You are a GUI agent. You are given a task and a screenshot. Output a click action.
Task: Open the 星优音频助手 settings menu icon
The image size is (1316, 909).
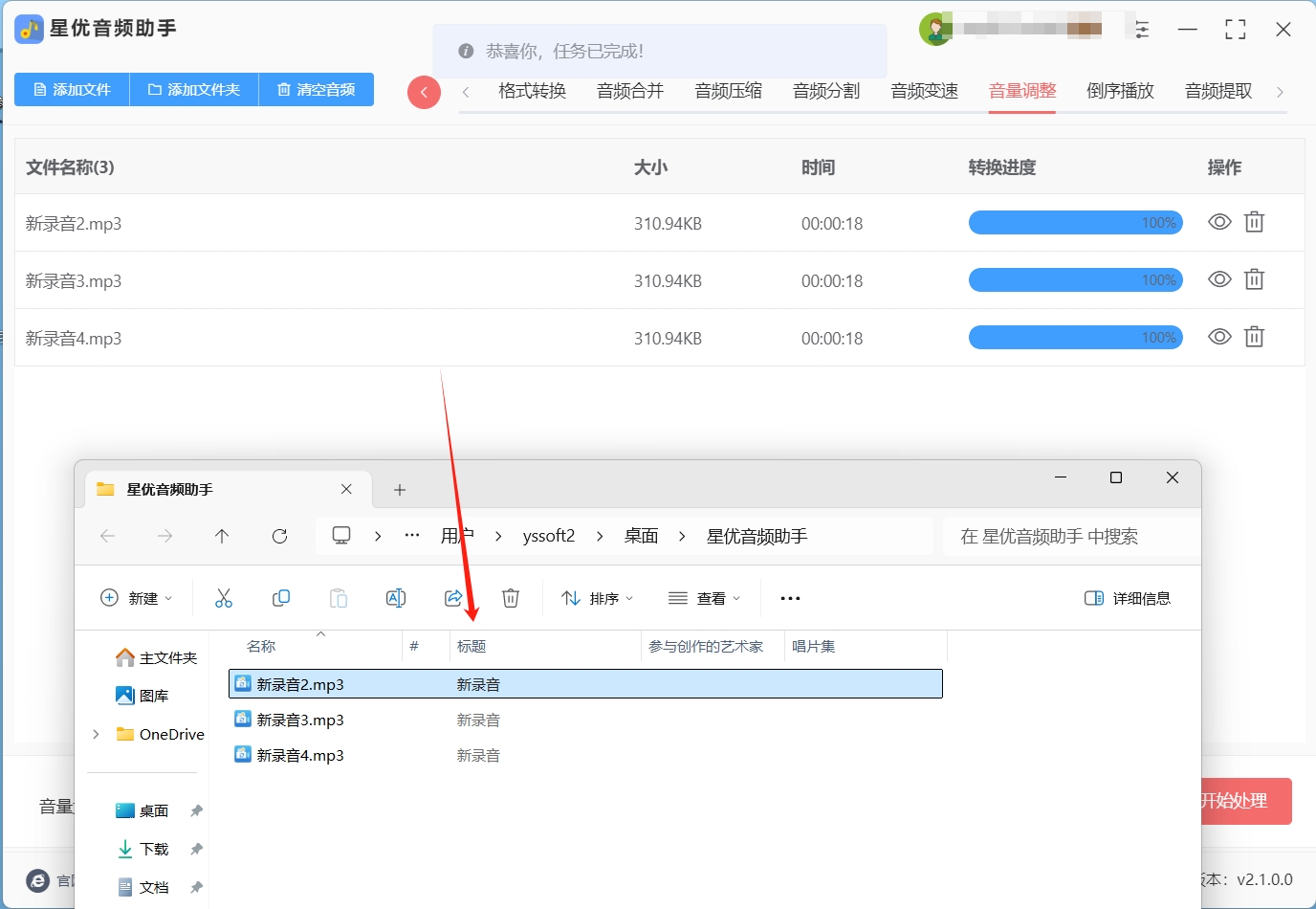(1142, 30)
